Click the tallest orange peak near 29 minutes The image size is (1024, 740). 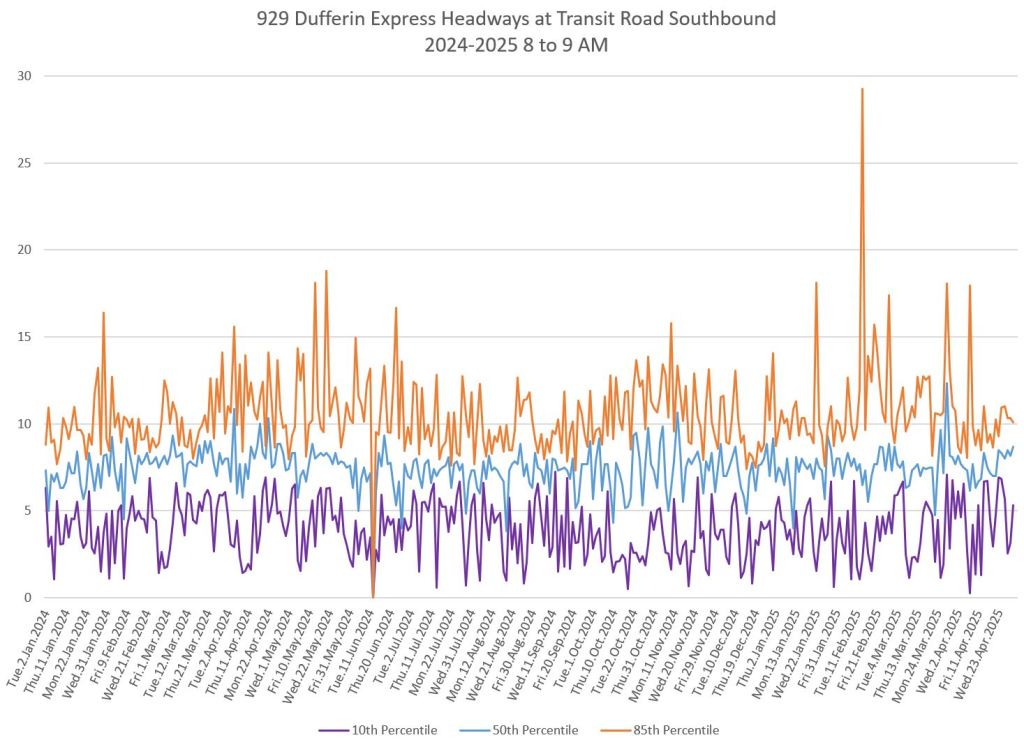point(862,89)
